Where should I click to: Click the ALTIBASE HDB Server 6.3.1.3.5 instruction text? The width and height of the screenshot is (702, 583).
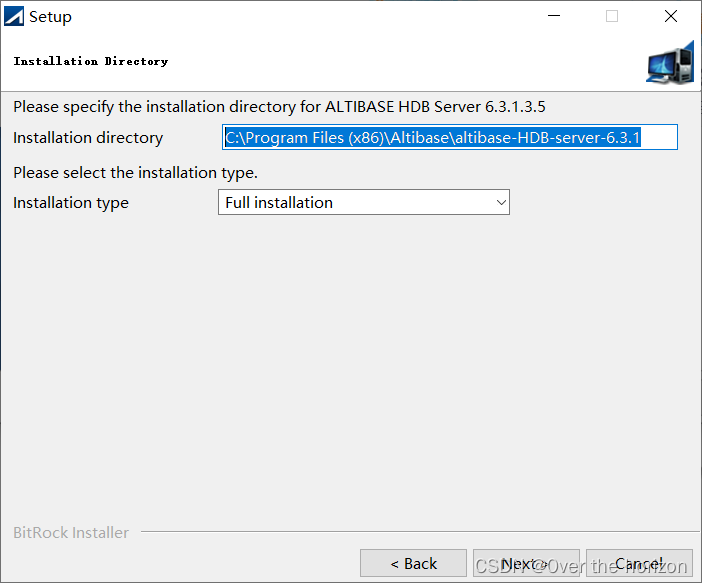279,107
